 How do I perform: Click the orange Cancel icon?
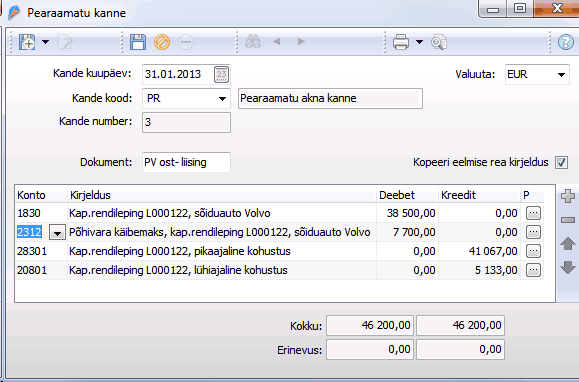pos(162,42)
